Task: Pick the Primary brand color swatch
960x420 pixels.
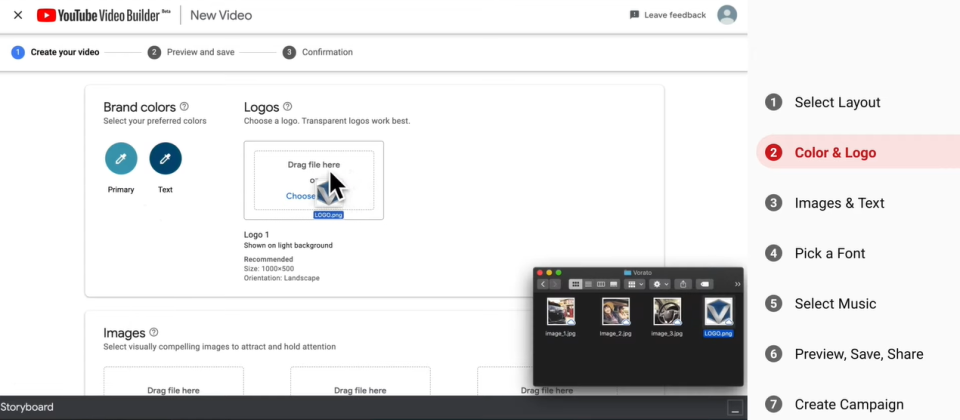Action: 121,159
